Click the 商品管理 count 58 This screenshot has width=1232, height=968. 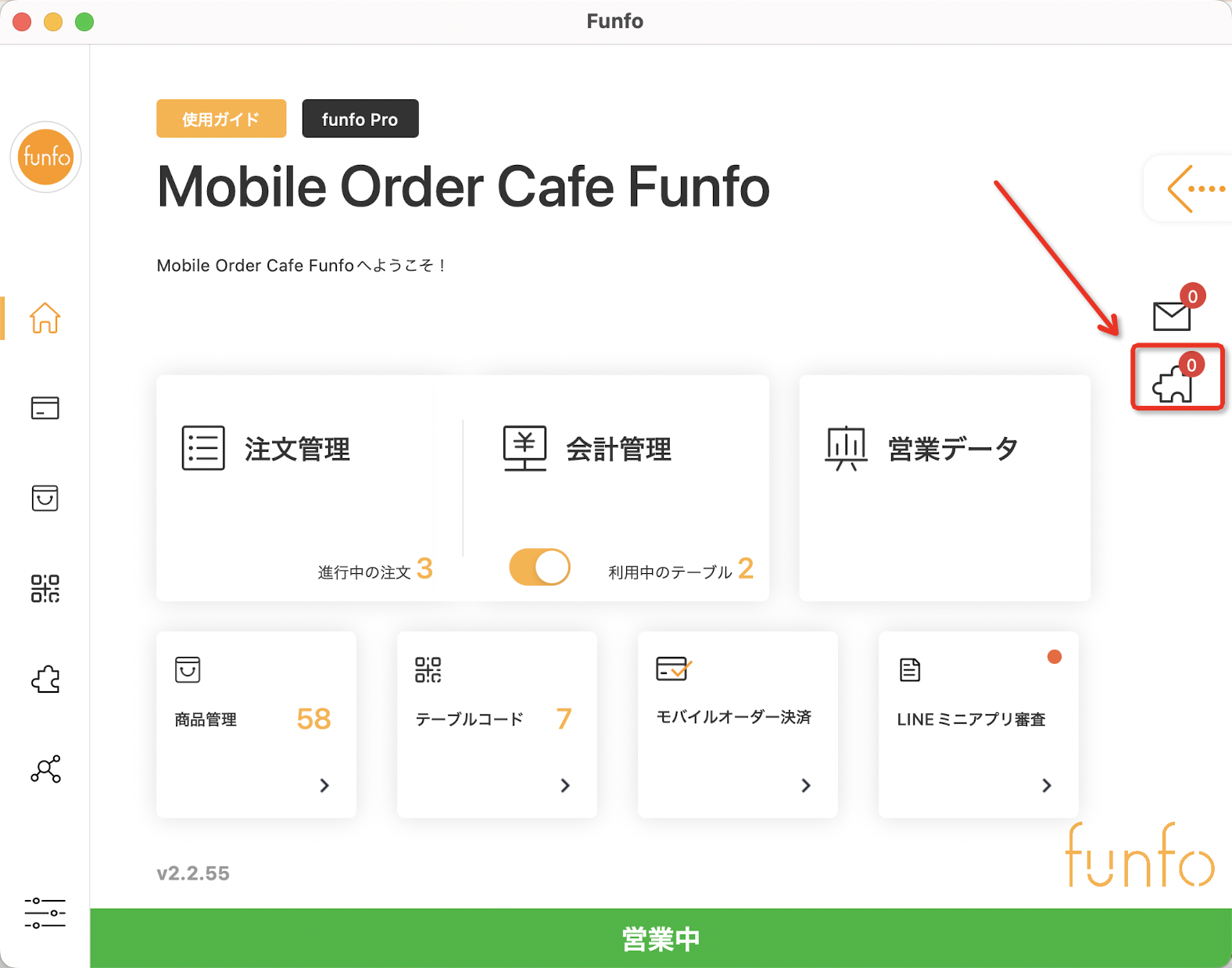(x=313, y=719)
